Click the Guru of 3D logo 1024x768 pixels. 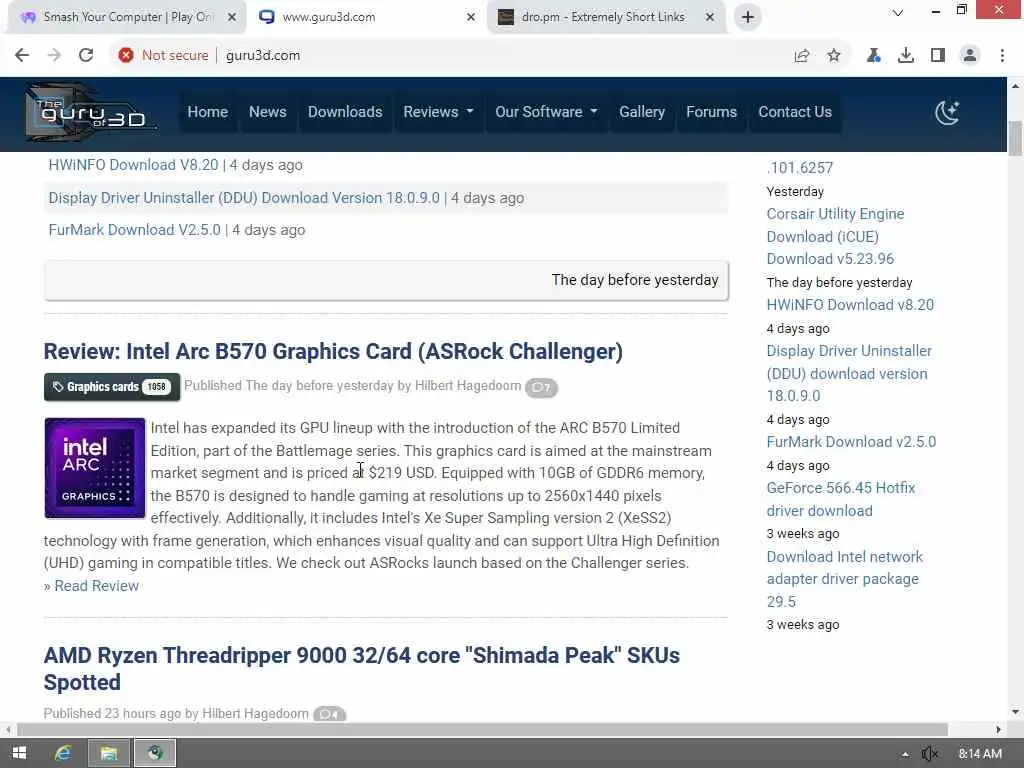tap(91, 112)
